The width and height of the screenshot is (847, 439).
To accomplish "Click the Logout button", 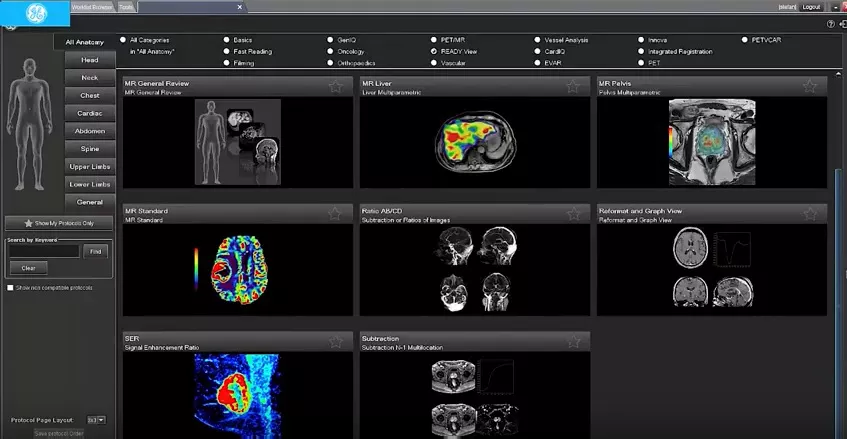I will click(811, 7).
